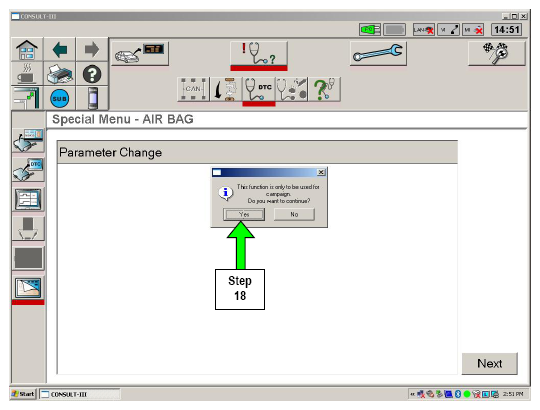
Task: Click the printer icon
Action: click(60, 74)
